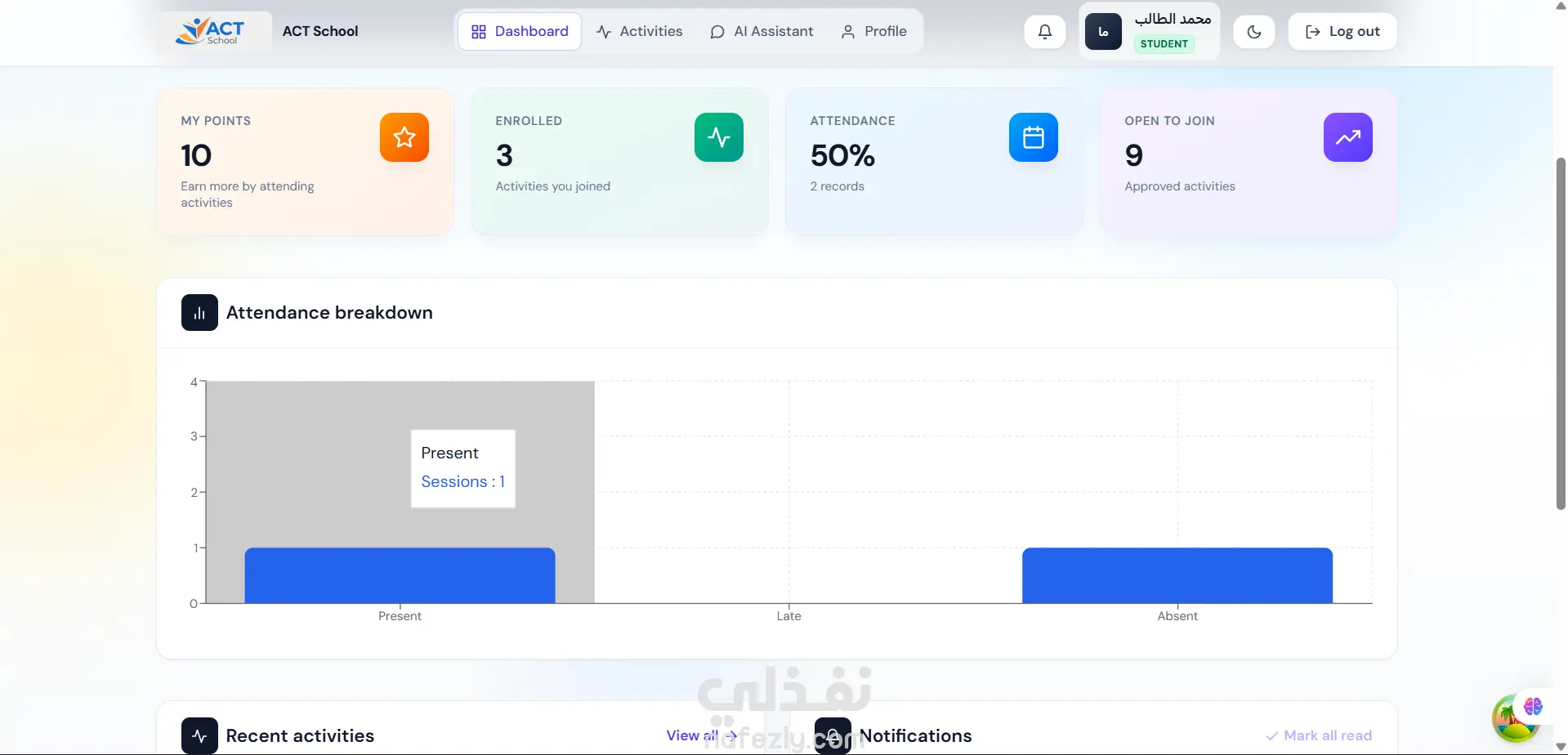Switch to the Activities tab
This screenshot has height=755, width=1568.
point(640,32)
